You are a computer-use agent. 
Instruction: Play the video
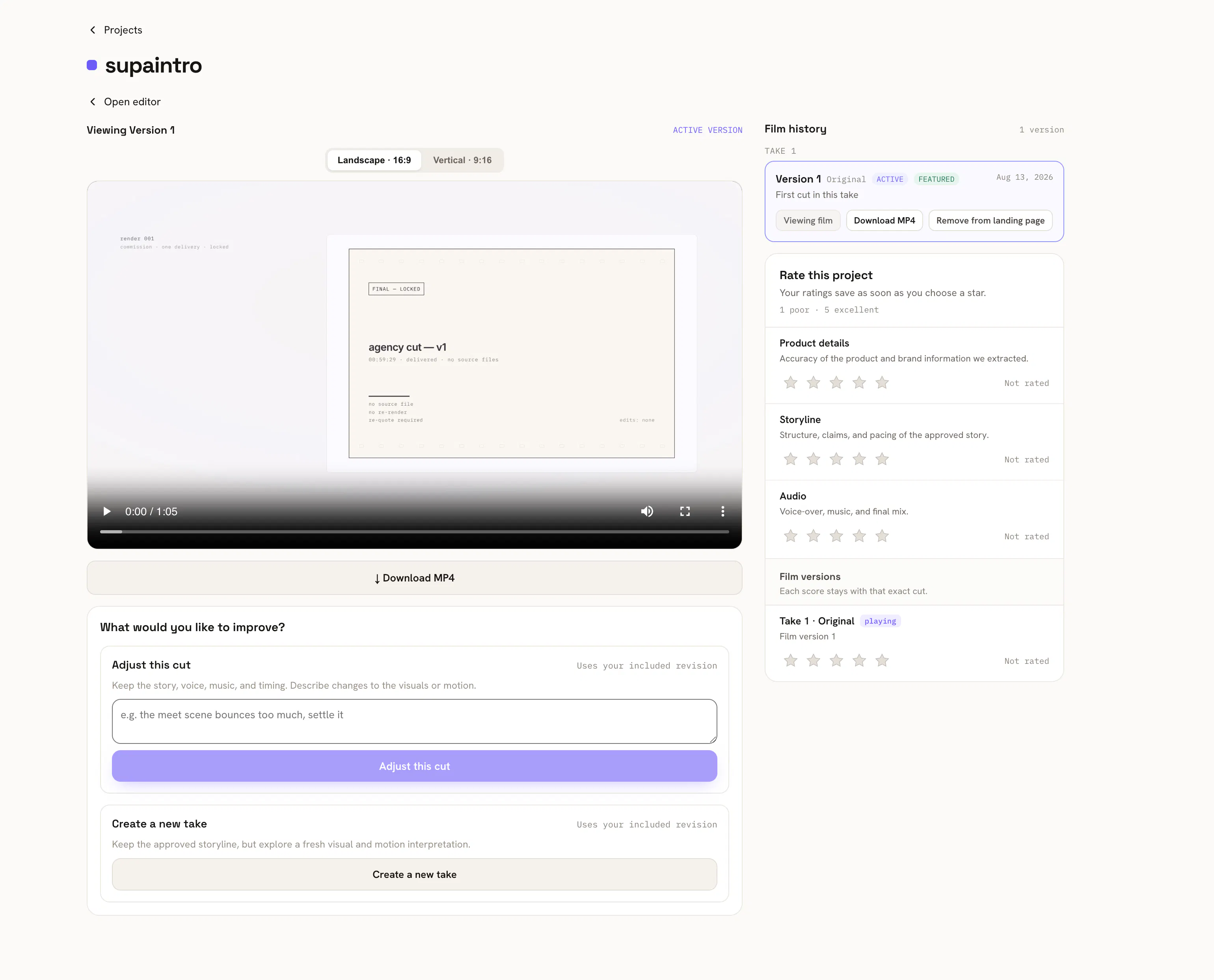tap(107, 511)
